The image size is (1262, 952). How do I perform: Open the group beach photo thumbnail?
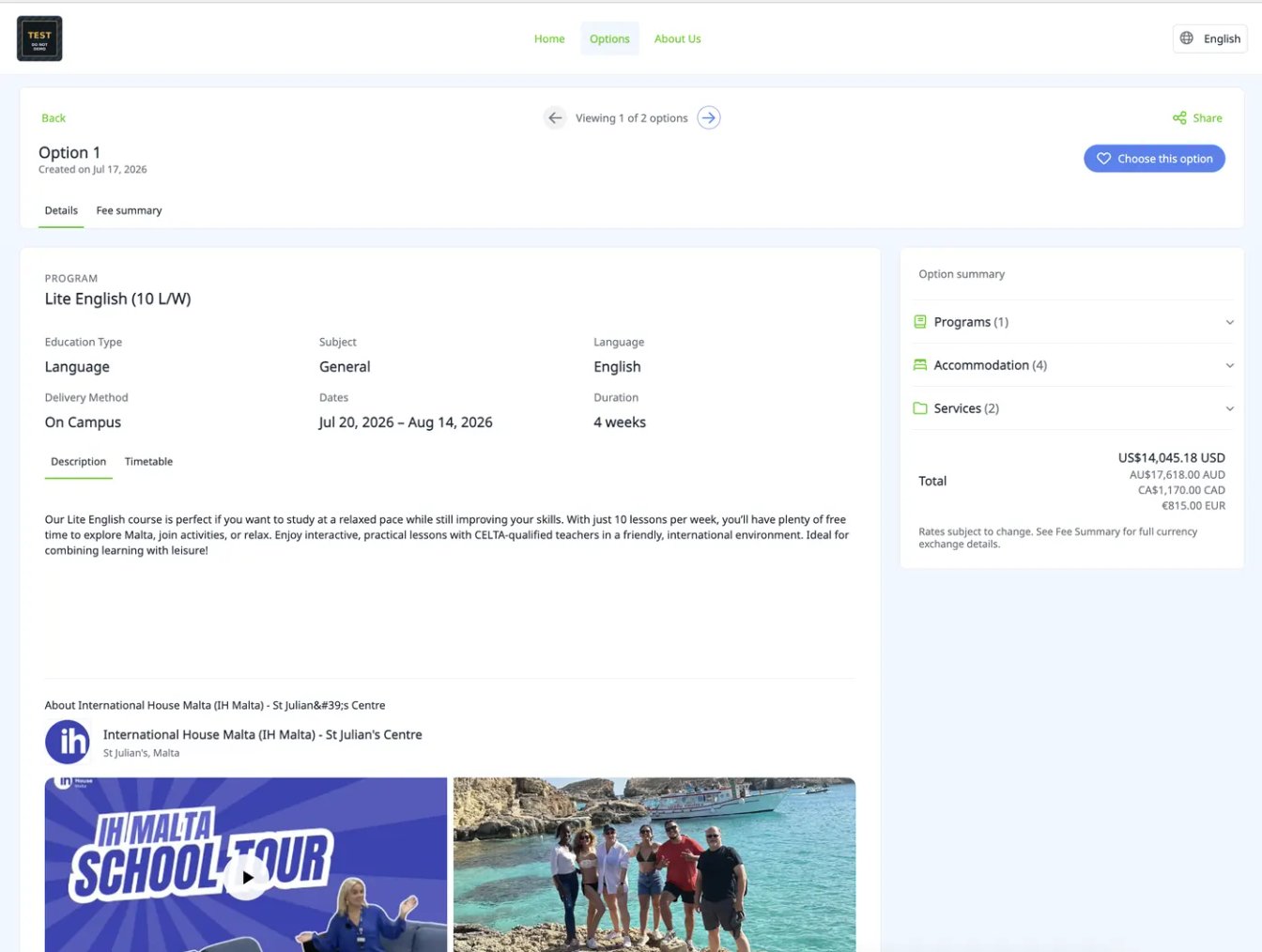pyautogui.click(x=654, y=865)
